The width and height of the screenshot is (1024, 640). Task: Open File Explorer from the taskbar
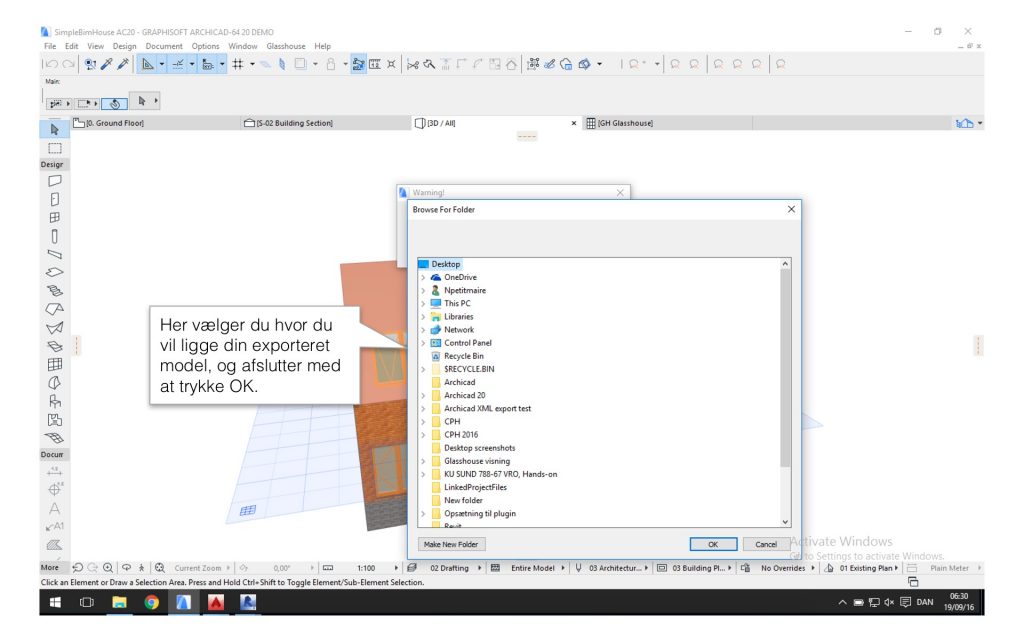point(119,602)
